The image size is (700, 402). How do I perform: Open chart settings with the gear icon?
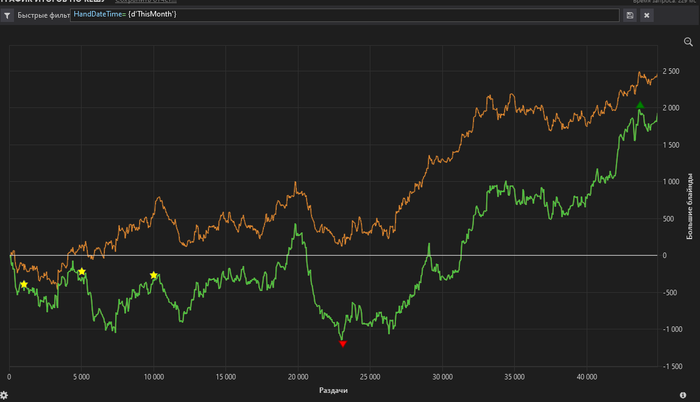4,395
